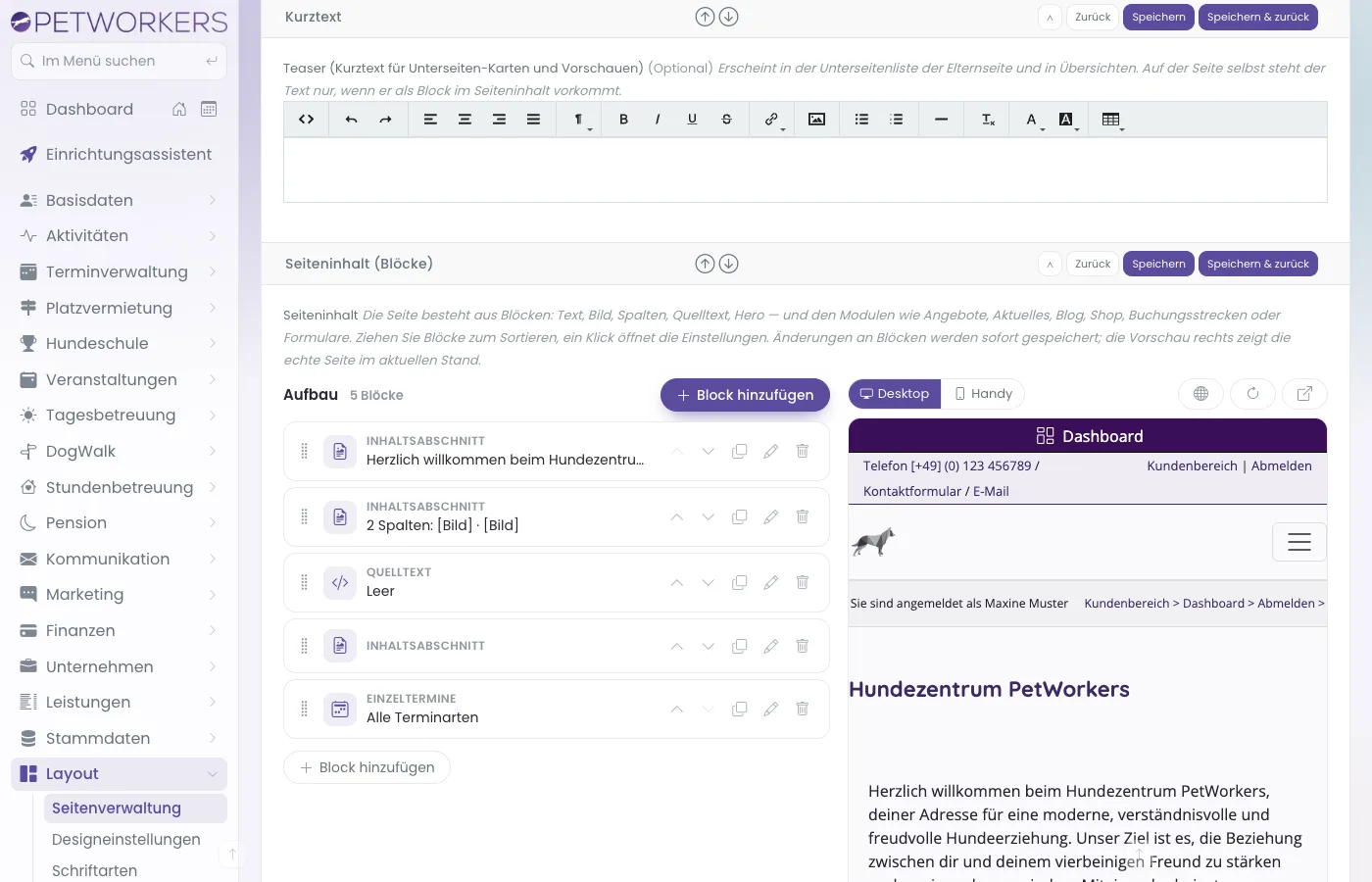Insert an image in the teaser editor
Screen dimensions: 1372x882
pyautogui.click(x=816, y=120)
